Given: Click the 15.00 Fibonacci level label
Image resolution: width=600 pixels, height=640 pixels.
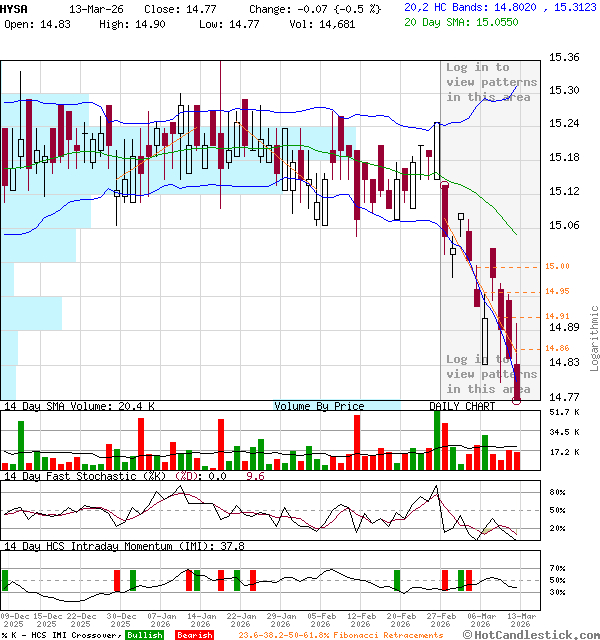Looking at the screenshot, I should click(x=557, y=266).
